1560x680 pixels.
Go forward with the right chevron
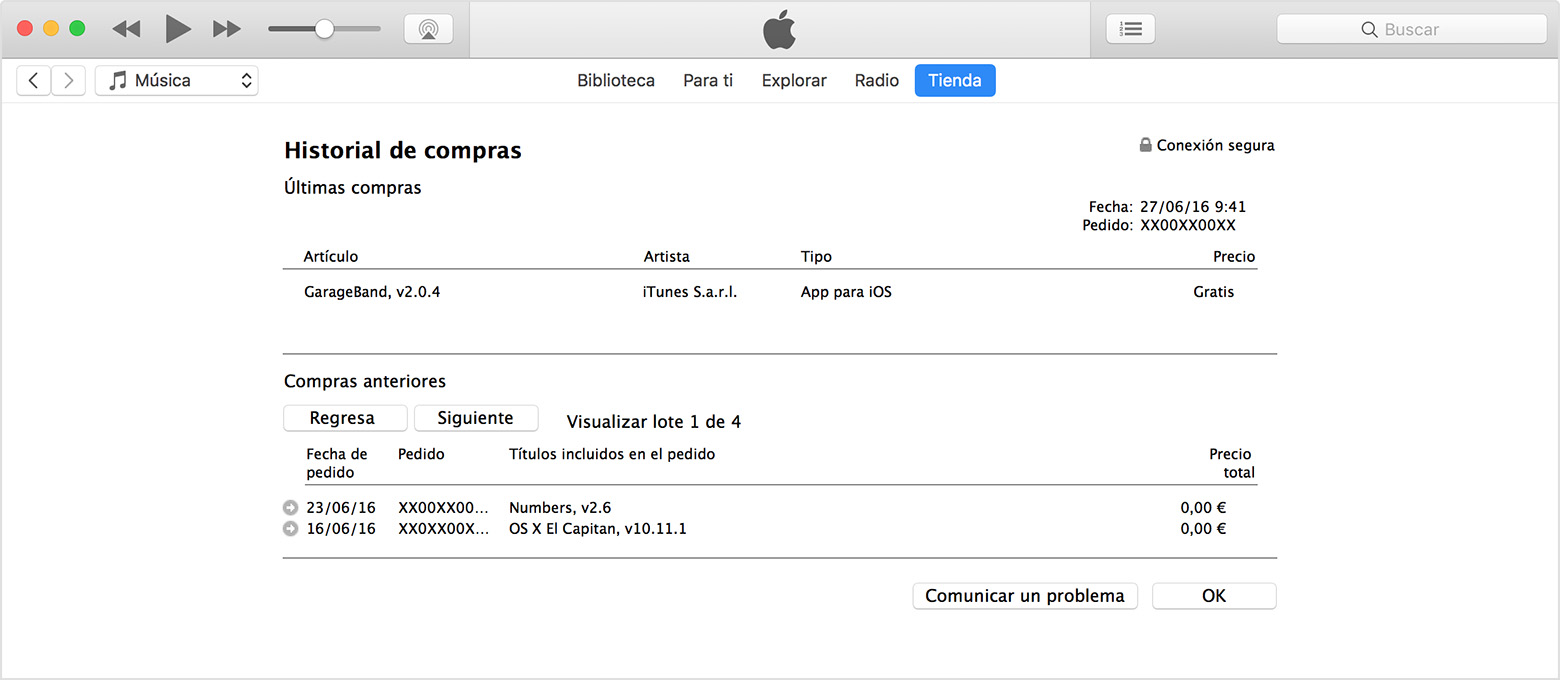click(x=68, y=81)
